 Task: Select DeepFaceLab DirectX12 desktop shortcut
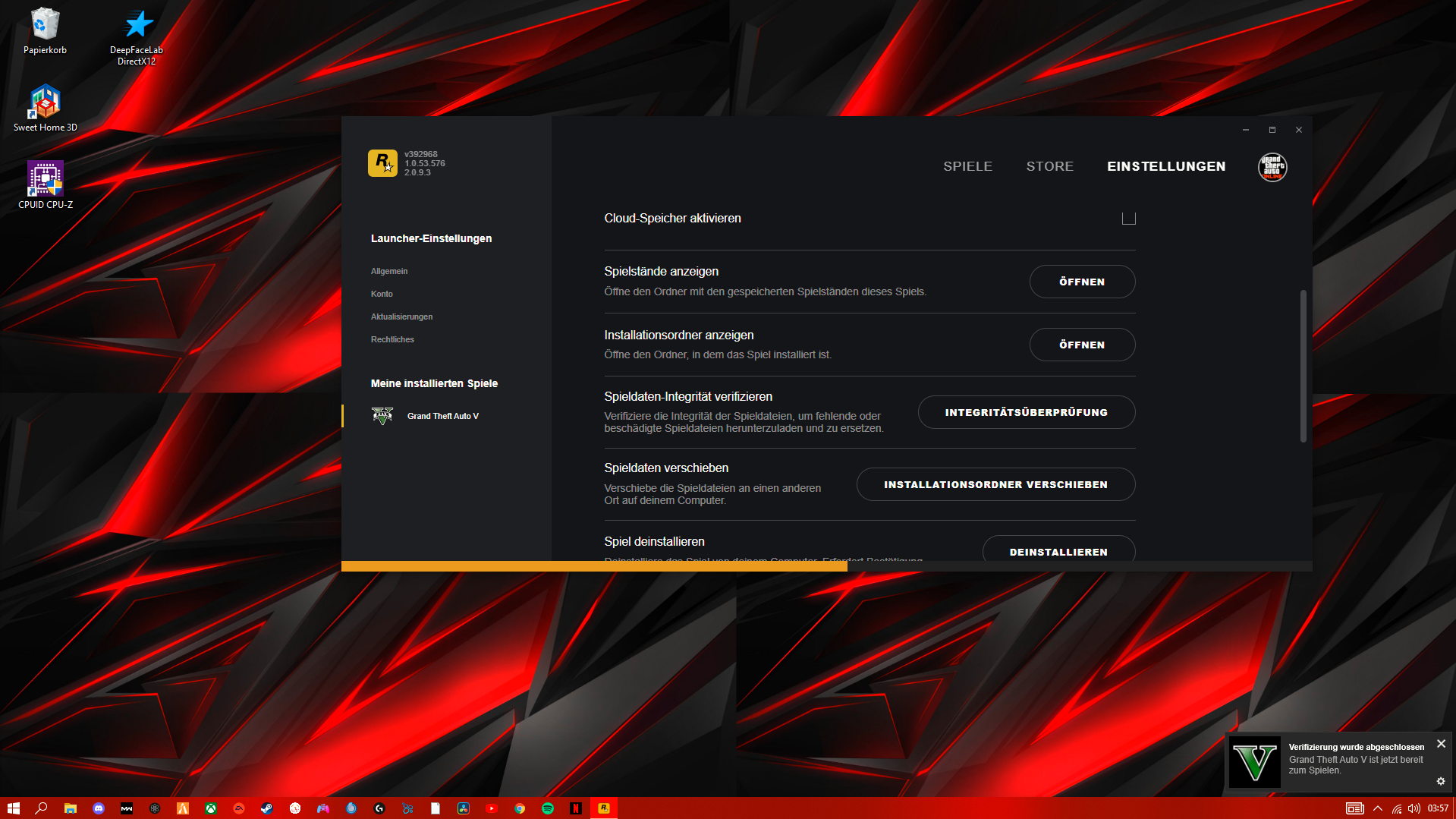[137, 37]
